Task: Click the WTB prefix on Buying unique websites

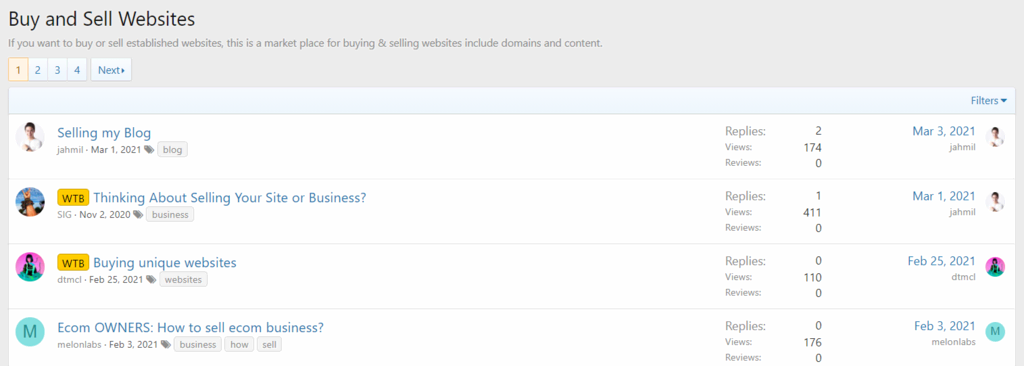Action: (x=73, y=263)
